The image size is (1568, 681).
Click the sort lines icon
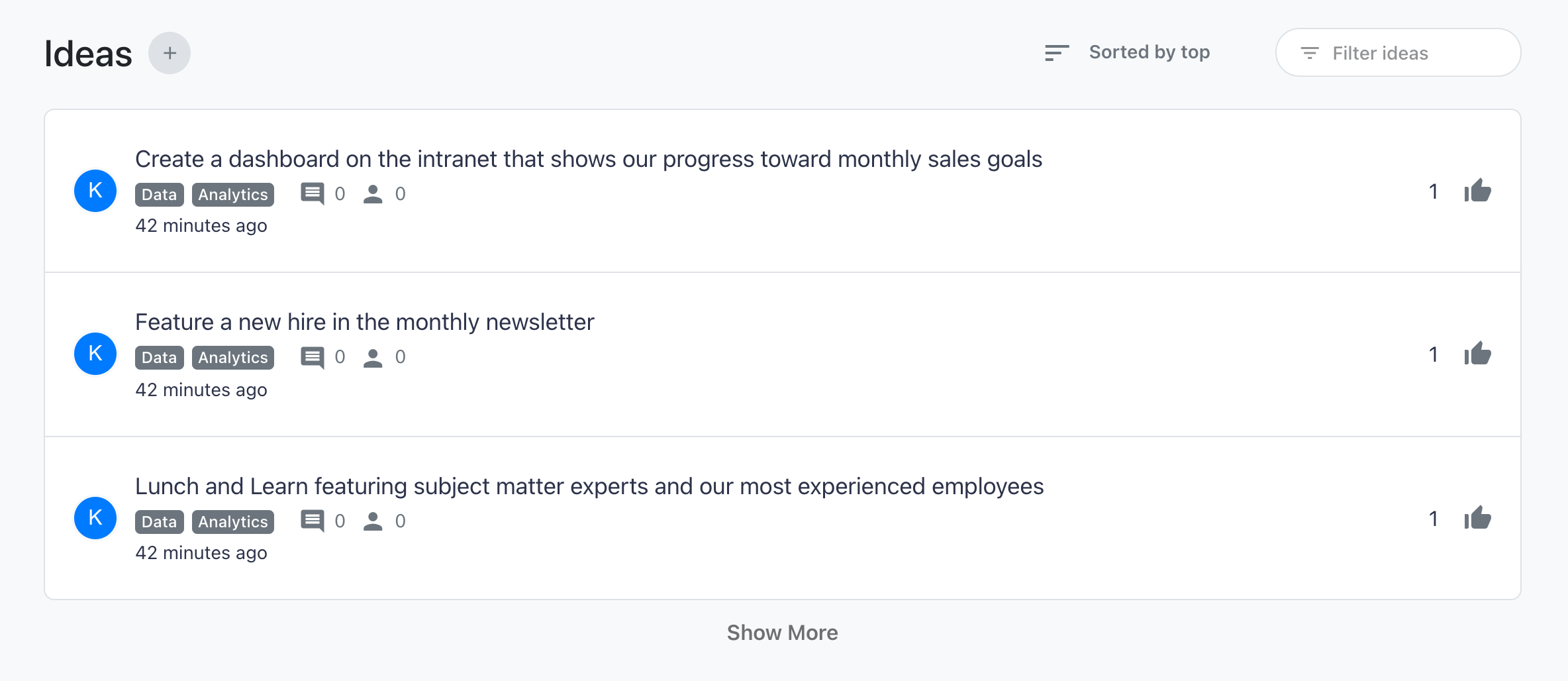pos(1057,53)
